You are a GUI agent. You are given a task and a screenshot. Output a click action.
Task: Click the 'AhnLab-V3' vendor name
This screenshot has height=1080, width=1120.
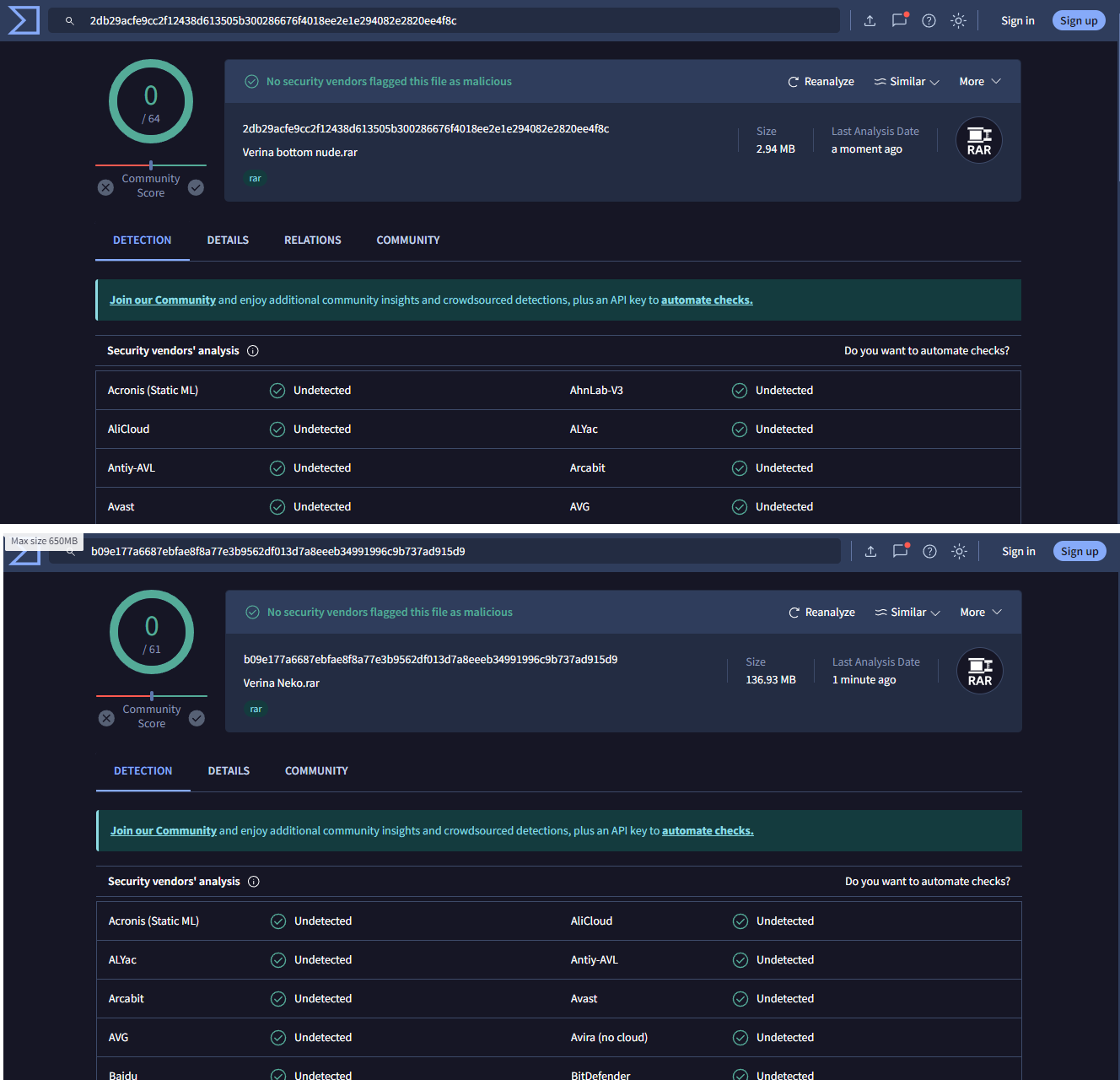(x=596, y=391)
